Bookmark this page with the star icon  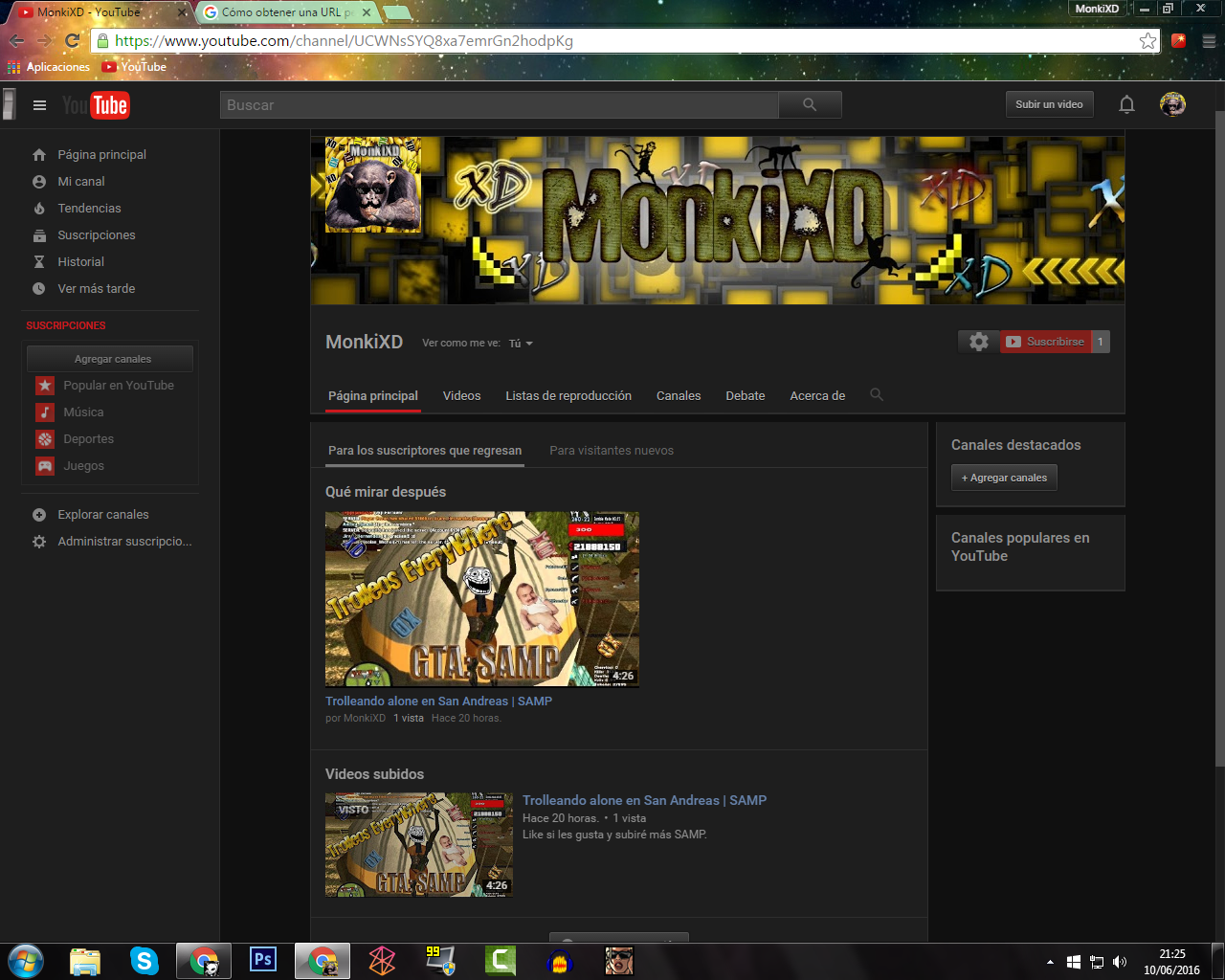(x=1147, y=40)
